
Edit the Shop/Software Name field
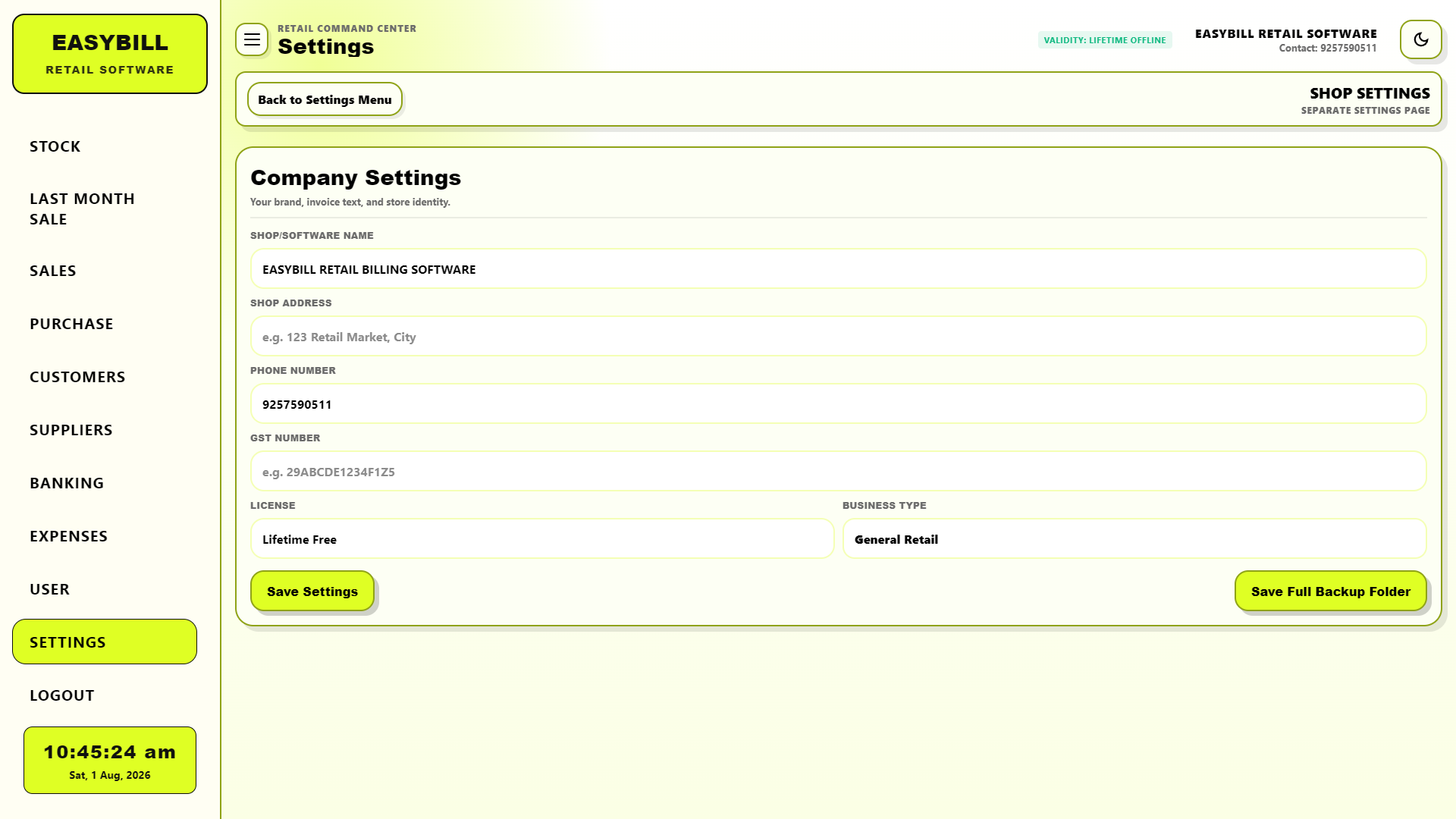(838, 269)
